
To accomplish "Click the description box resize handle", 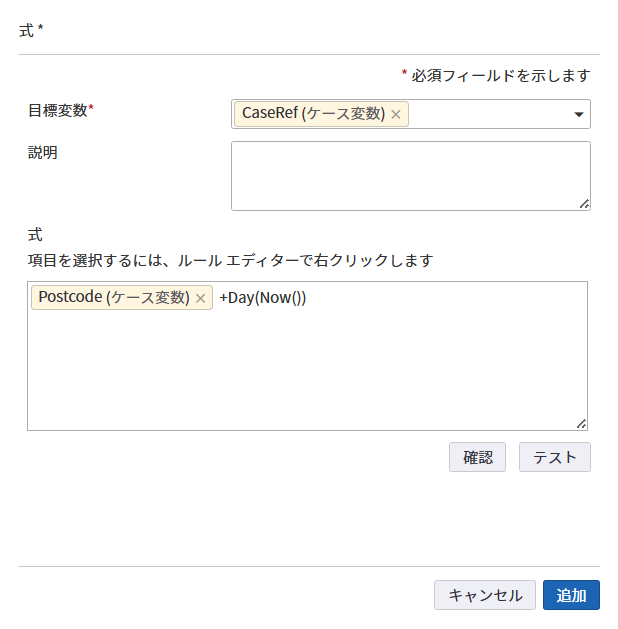I will pos(584,204).
